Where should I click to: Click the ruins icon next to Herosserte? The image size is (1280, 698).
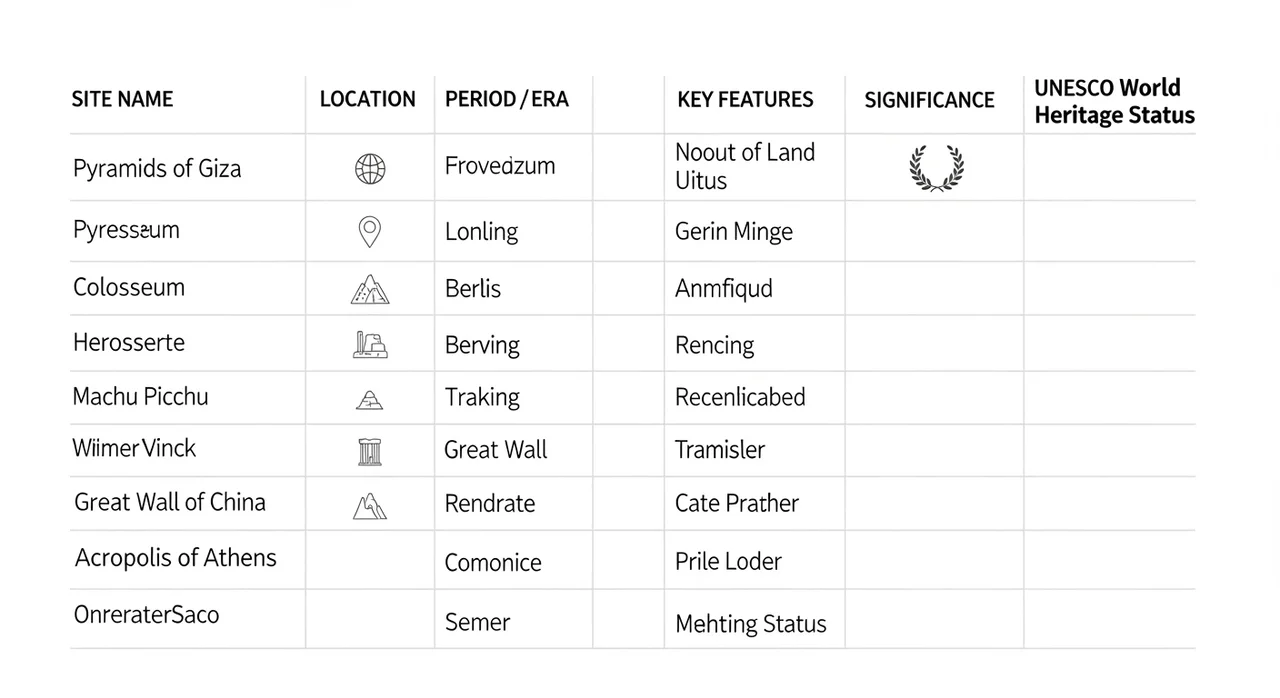pos(370,345)
